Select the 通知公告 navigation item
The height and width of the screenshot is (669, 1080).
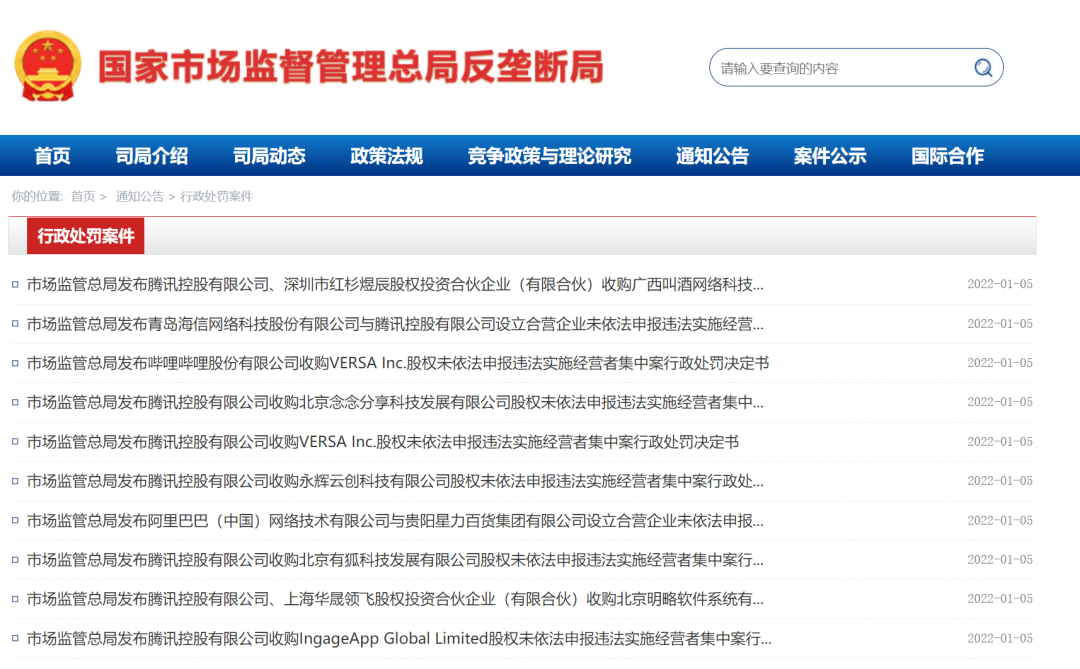(x=712, y=156)
